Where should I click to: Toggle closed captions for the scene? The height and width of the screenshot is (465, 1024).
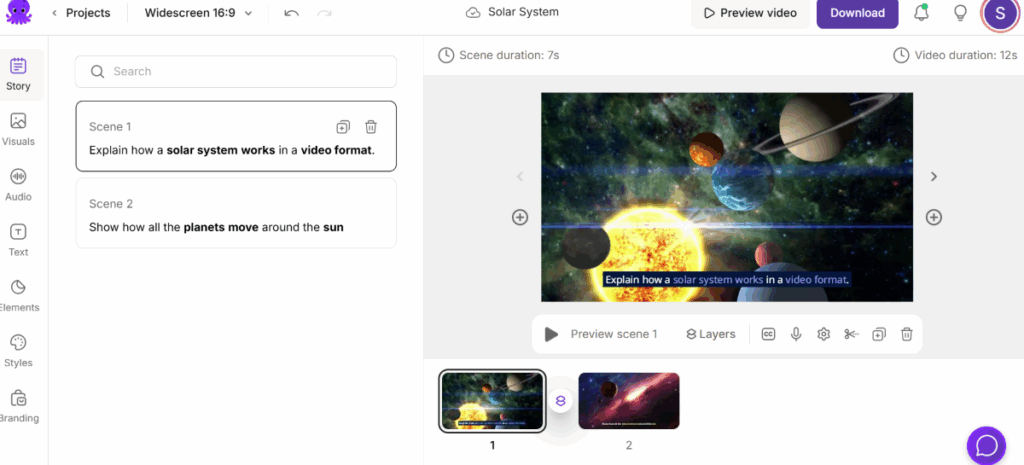pyautogui.click(x=768, y=334)
